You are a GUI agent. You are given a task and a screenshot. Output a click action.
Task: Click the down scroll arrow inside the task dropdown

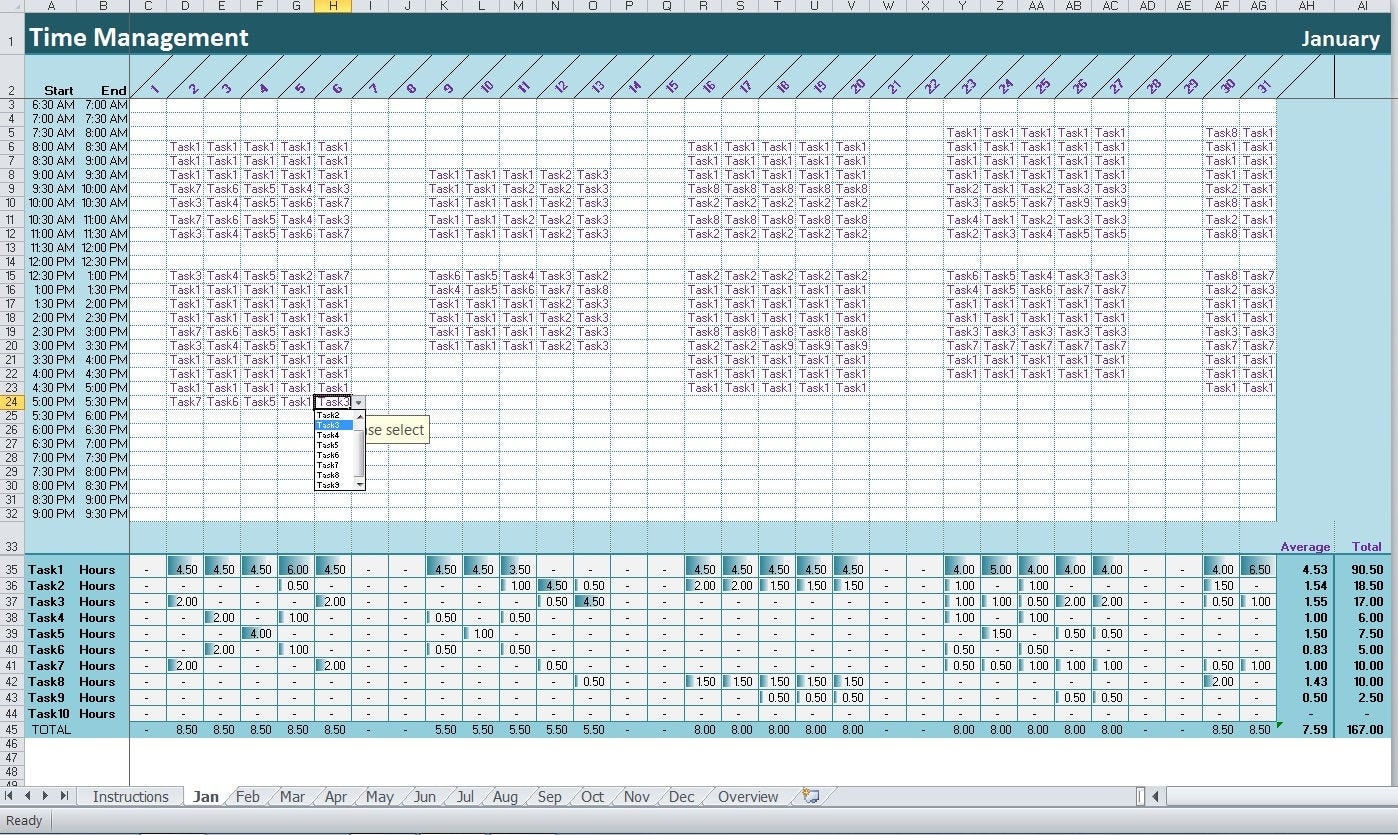(358, 484)
